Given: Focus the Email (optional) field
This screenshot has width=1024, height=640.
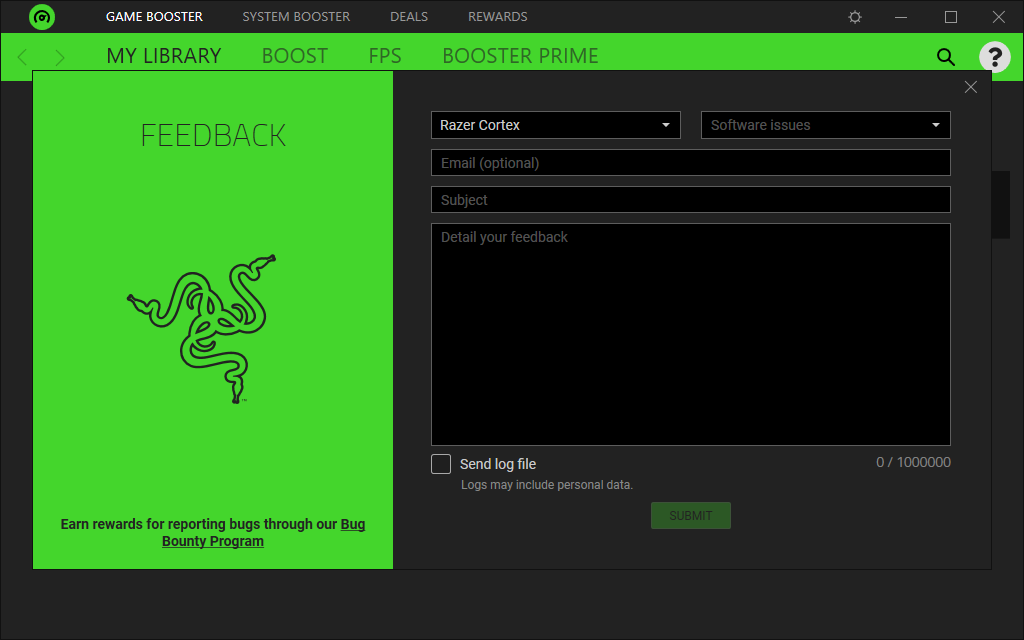Looking at the screenshot, I should click(x=691, y=163).
